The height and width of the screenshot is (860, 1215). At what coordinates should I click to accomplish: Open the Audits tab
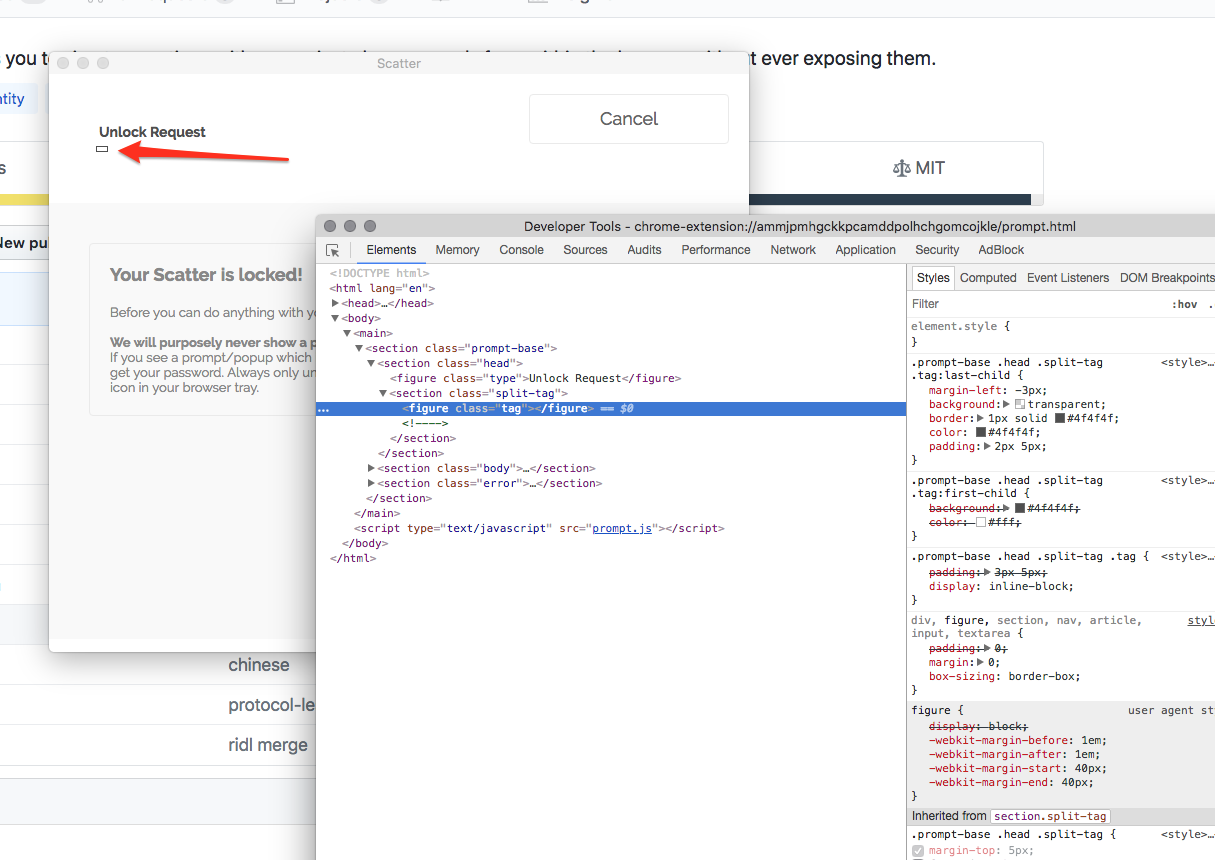(x=644, y=250)
